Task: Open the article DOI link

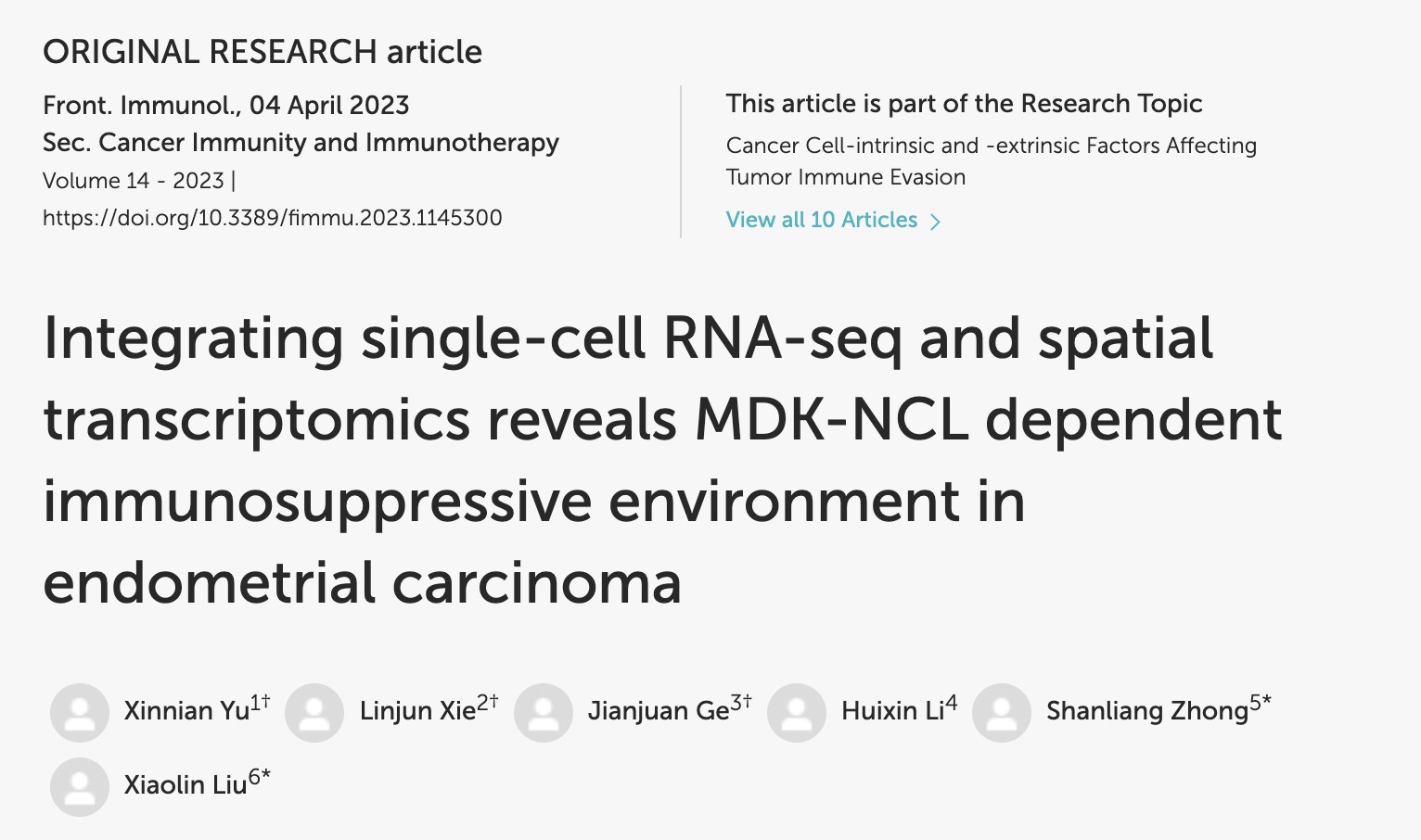Action: click(x=273, y=218)
